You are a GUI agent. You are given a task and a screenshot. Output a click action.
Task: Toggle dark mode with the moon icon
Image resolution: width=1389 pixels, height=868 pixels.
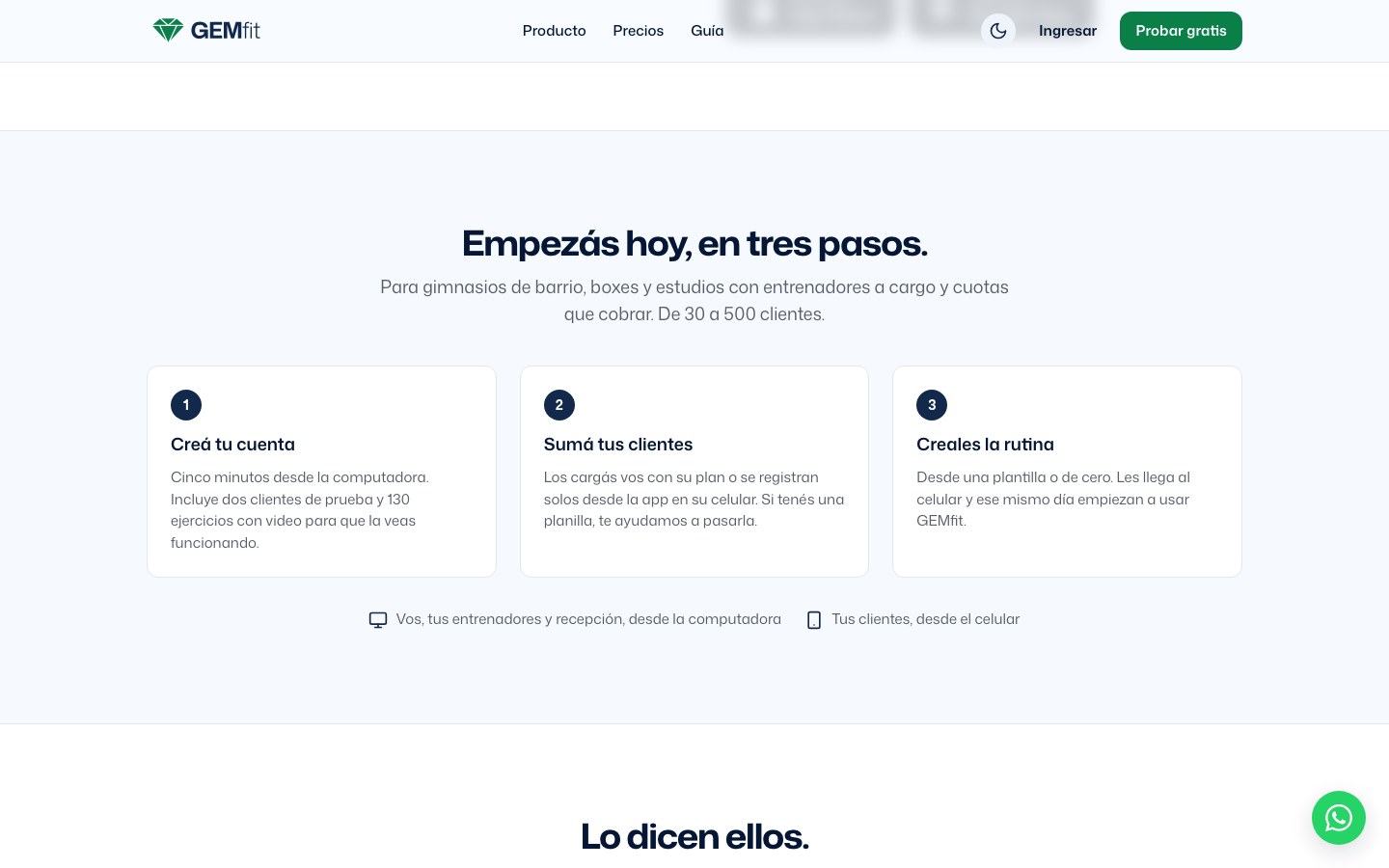click(998, 31)
